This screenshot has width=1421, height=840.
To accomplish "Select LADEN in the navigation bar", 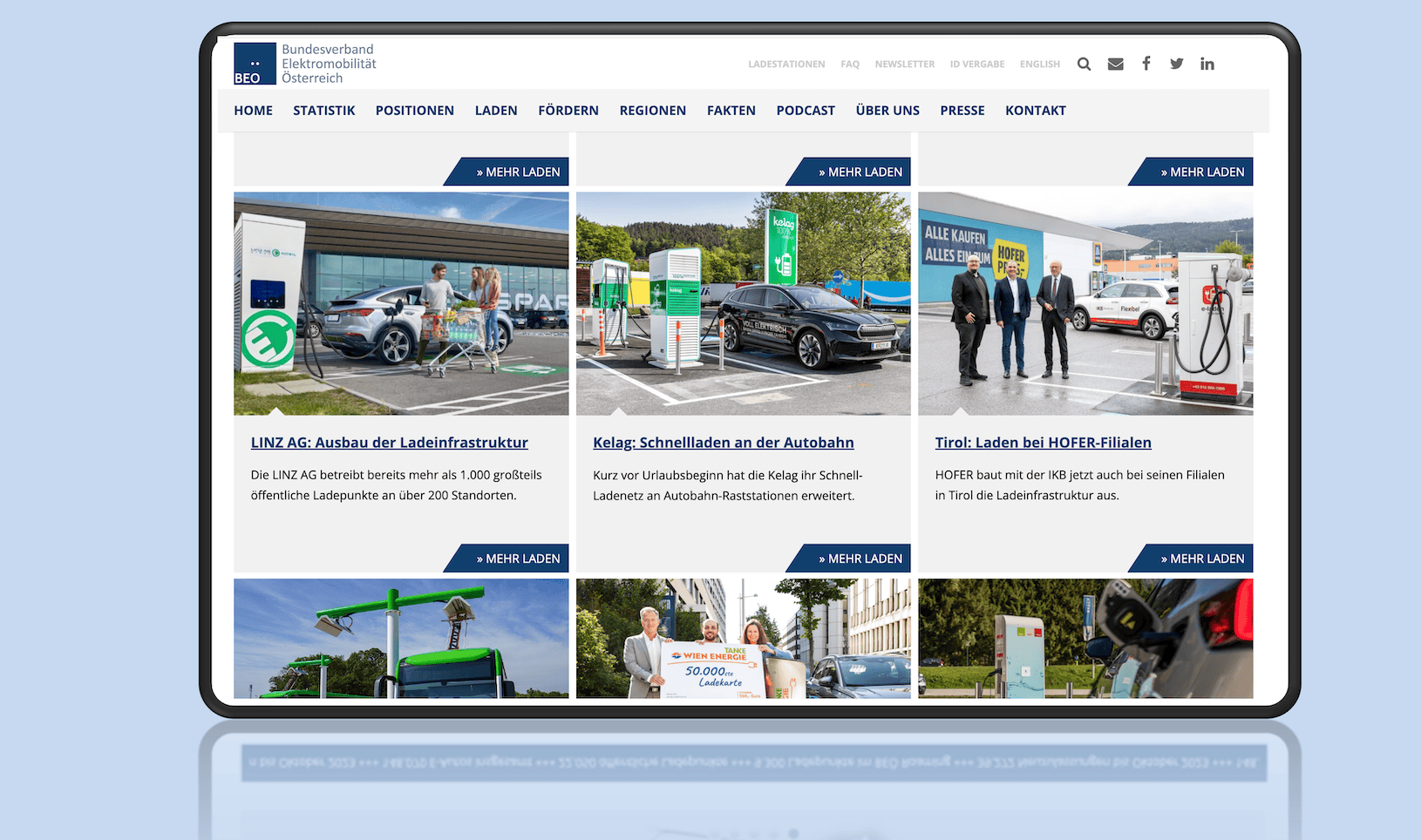I will pyautogui.click(x=496, y=111).
